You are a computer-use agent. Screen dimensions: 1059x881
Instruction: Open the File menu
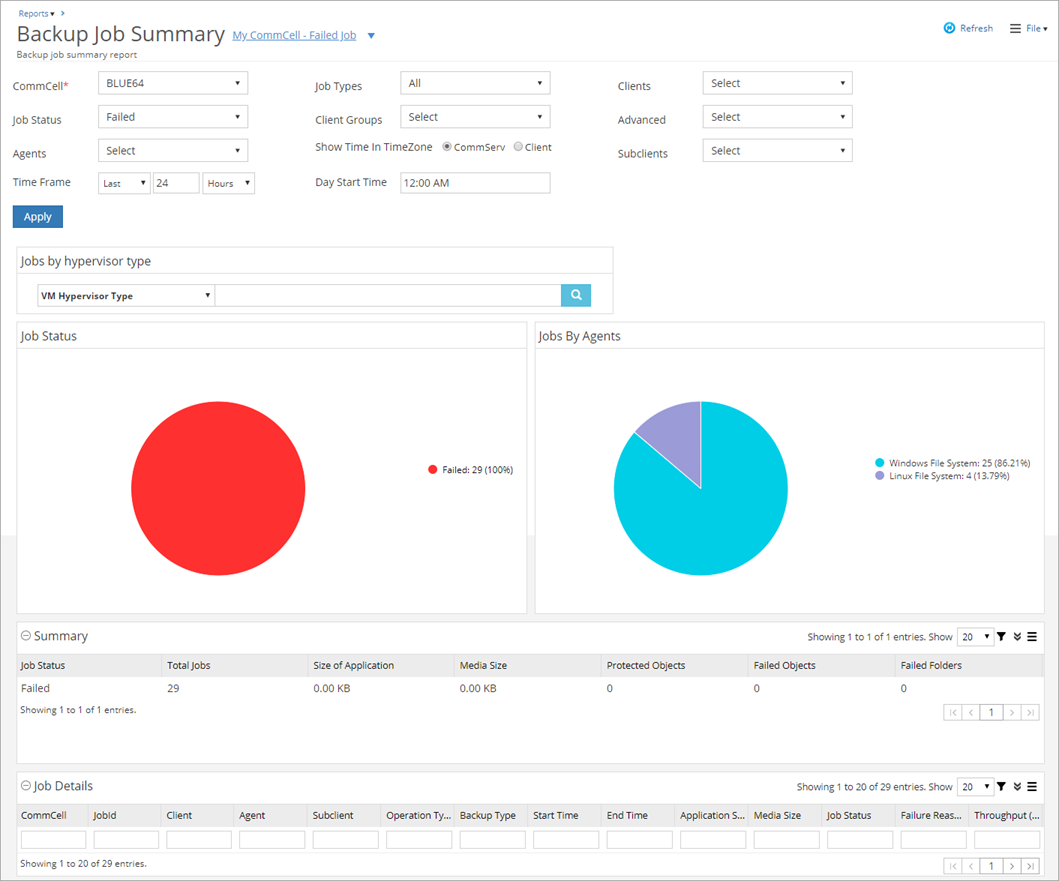click(1033, 28)
